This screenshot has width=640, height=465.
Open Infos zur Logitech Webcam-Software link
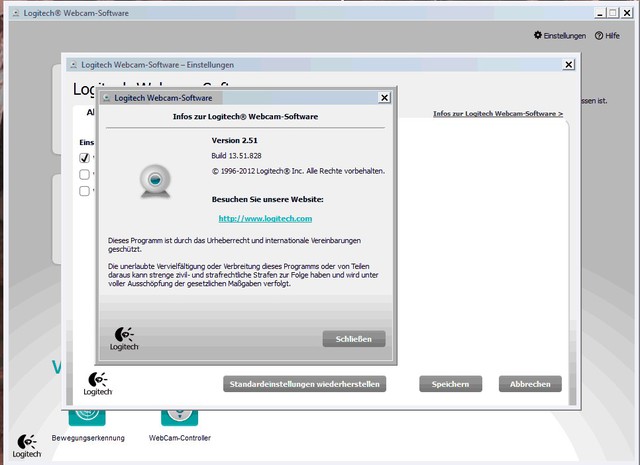498,113
